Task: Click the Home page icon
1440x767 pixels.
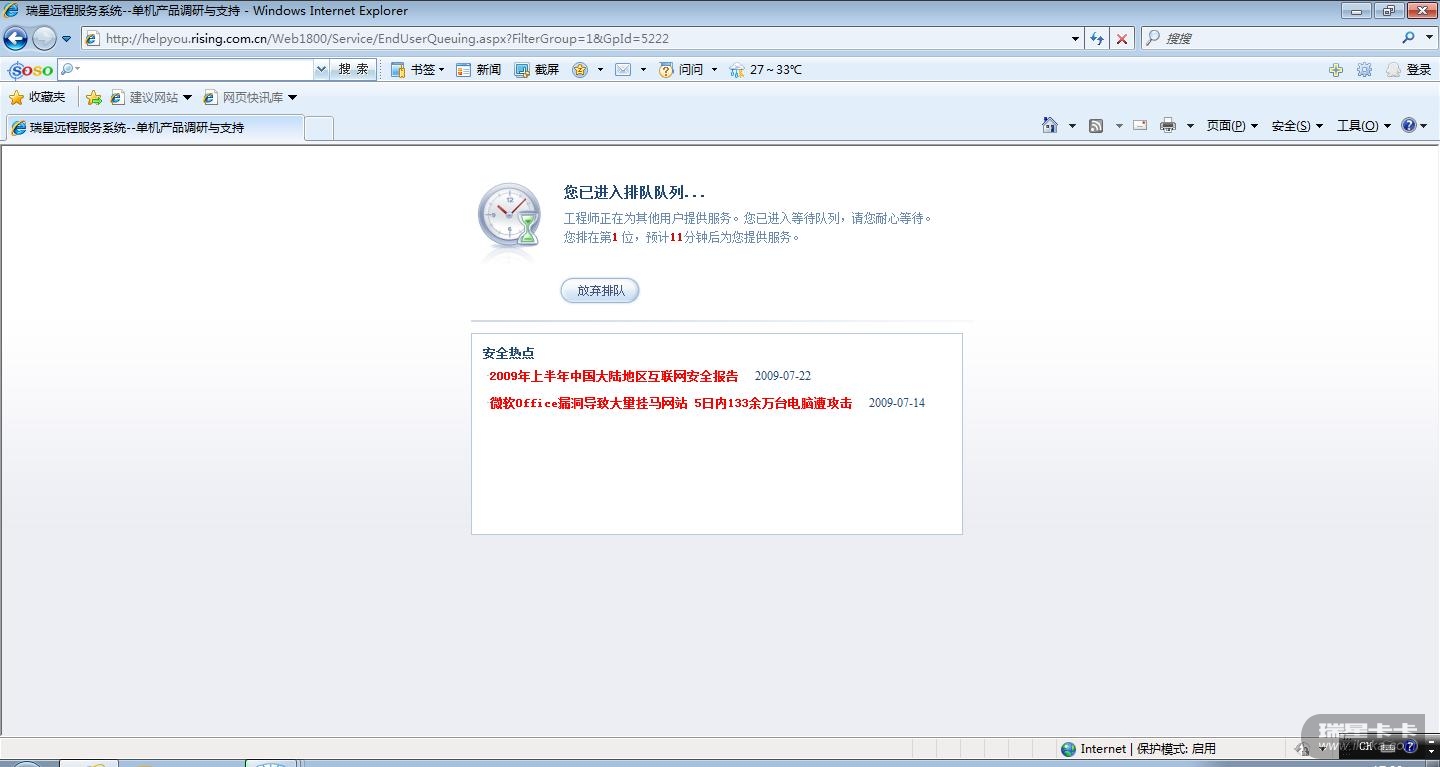Action: pos(1050,126)
